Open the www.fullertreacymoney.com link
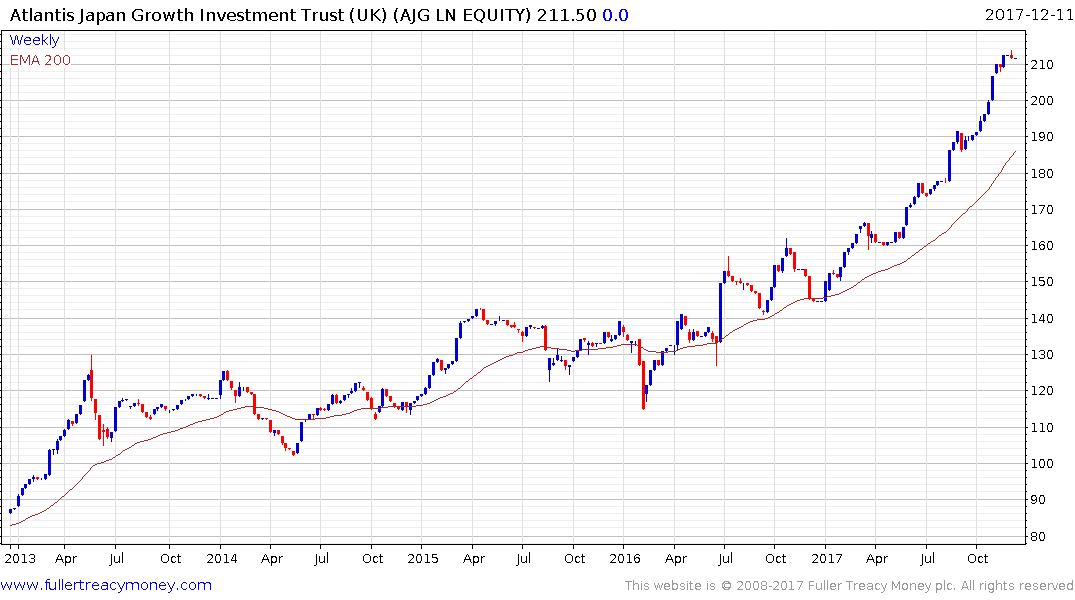The height and width of the screenshot is (600, 1075). tap(106, 585)
